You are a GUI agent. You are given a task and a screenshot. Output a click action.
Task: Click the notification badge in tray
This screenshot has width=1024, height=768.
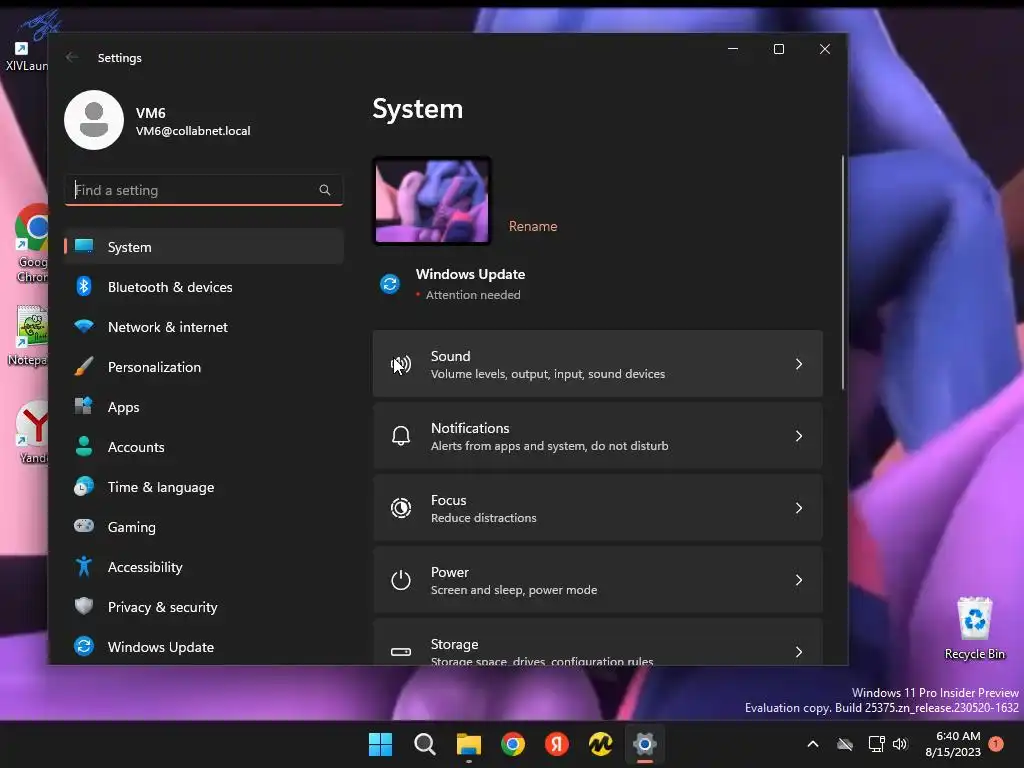pyautogui.click(x=996, y=744)
